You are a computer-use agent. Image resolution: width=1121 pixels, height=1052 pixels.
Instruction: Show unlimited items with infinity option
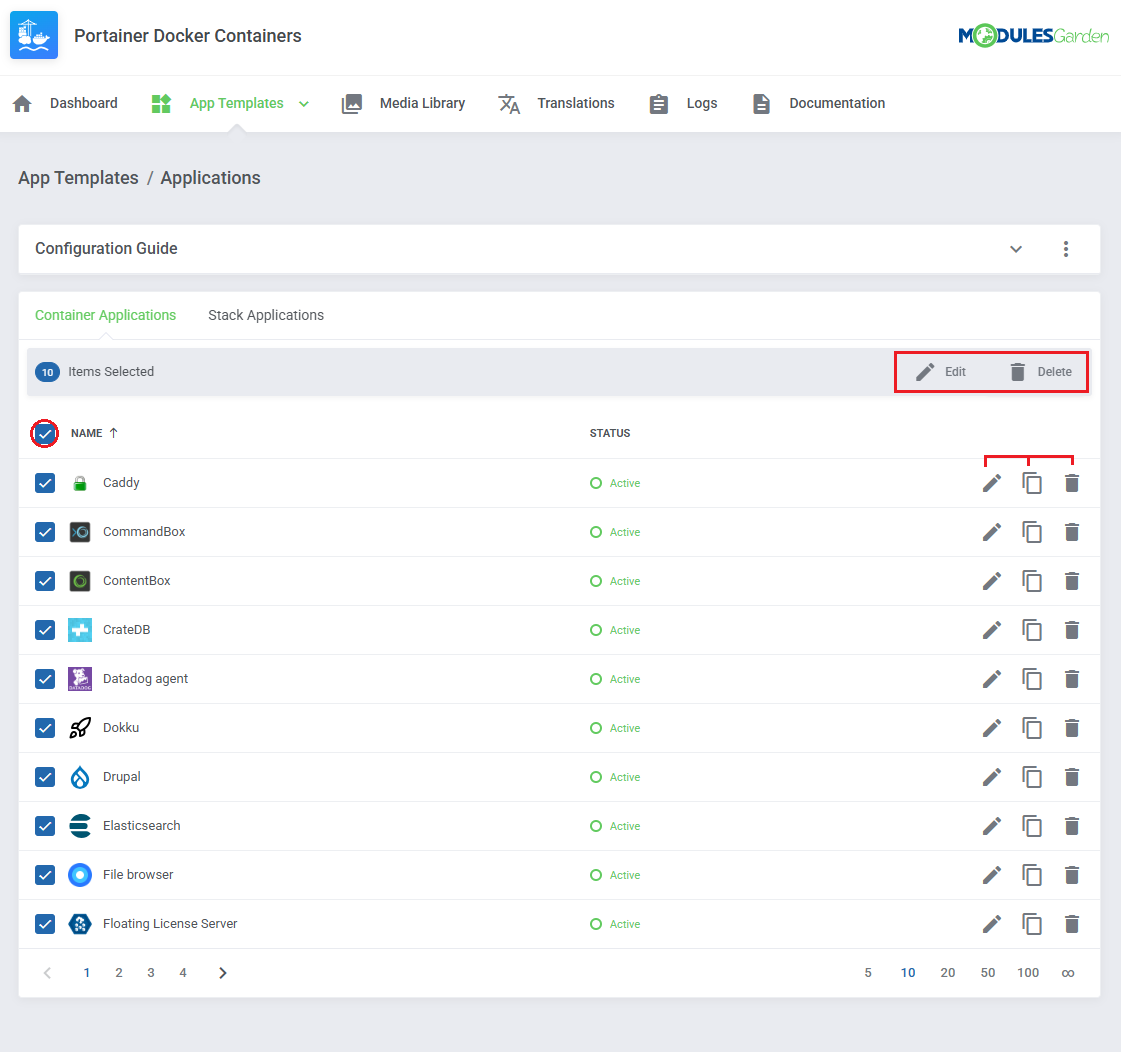[x=1067, y=973]
